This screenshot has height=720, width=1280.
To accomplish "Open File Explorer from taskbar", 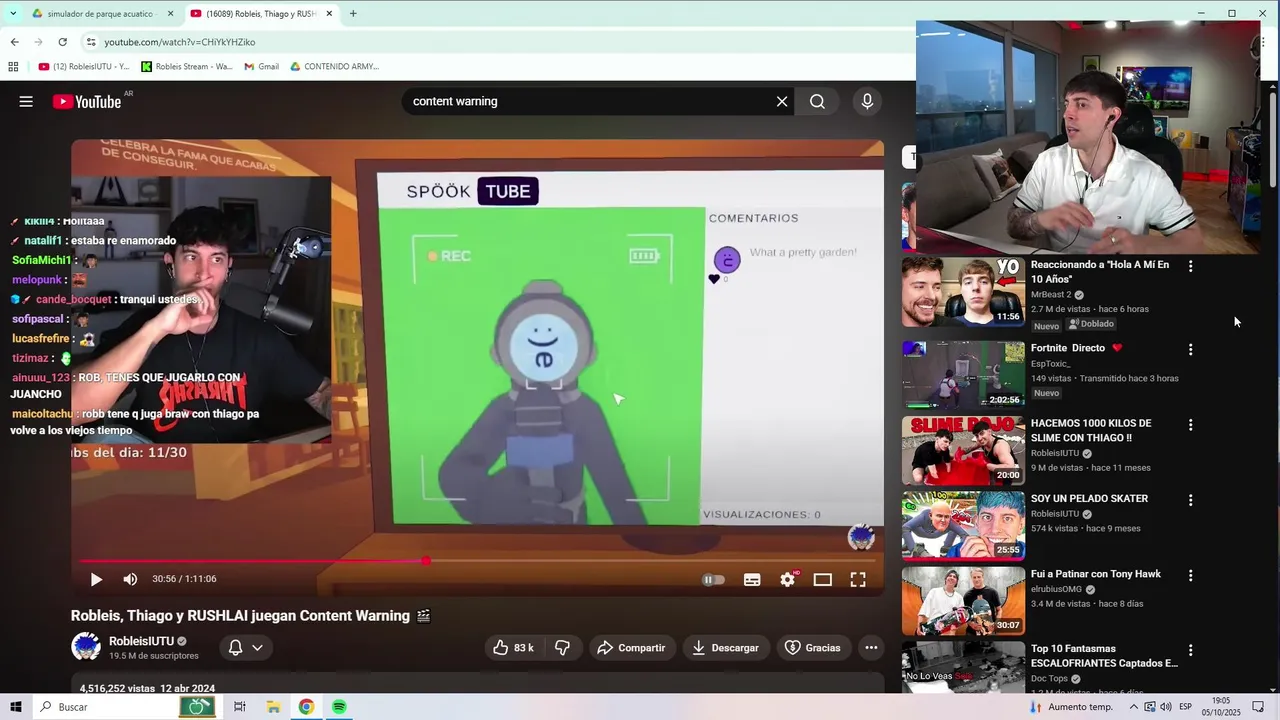I will tap(273, 707).
